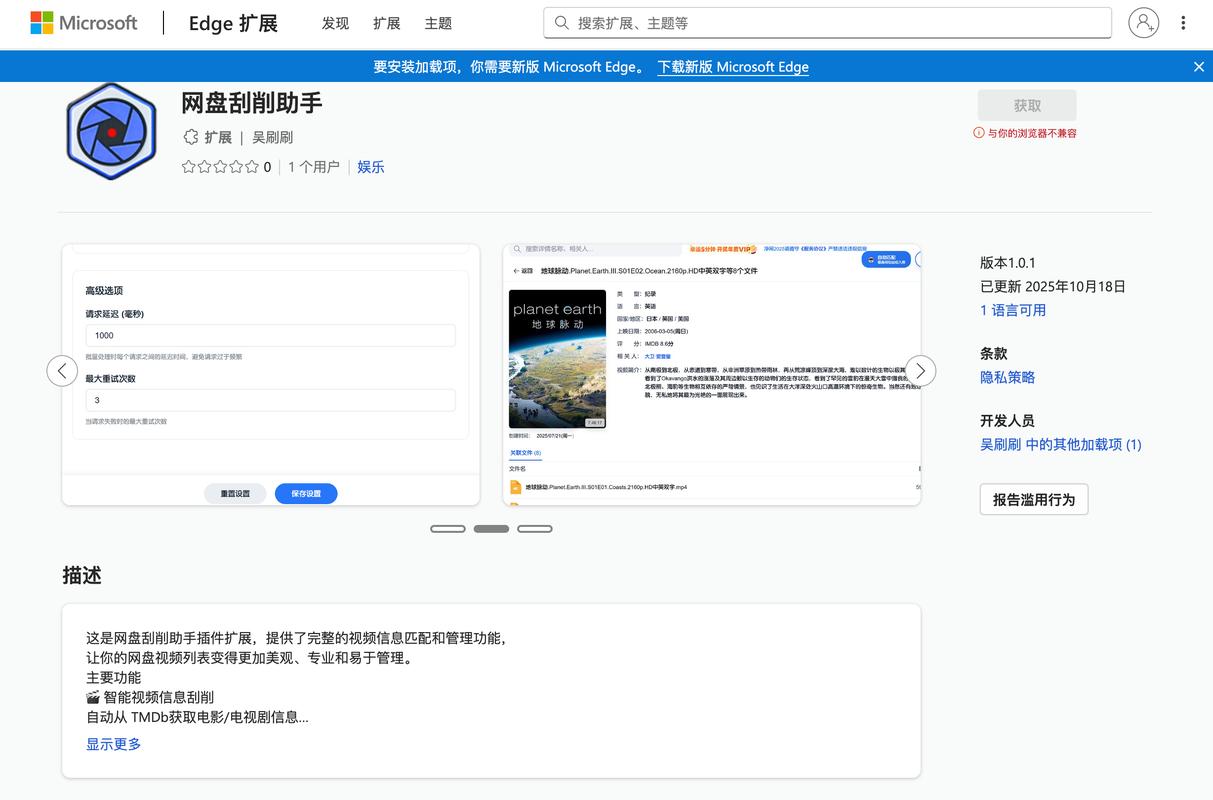The width and height of the screenshot is (1213, 800).
Task: Open the 发现 menu
Action: [x=335, y=23]
